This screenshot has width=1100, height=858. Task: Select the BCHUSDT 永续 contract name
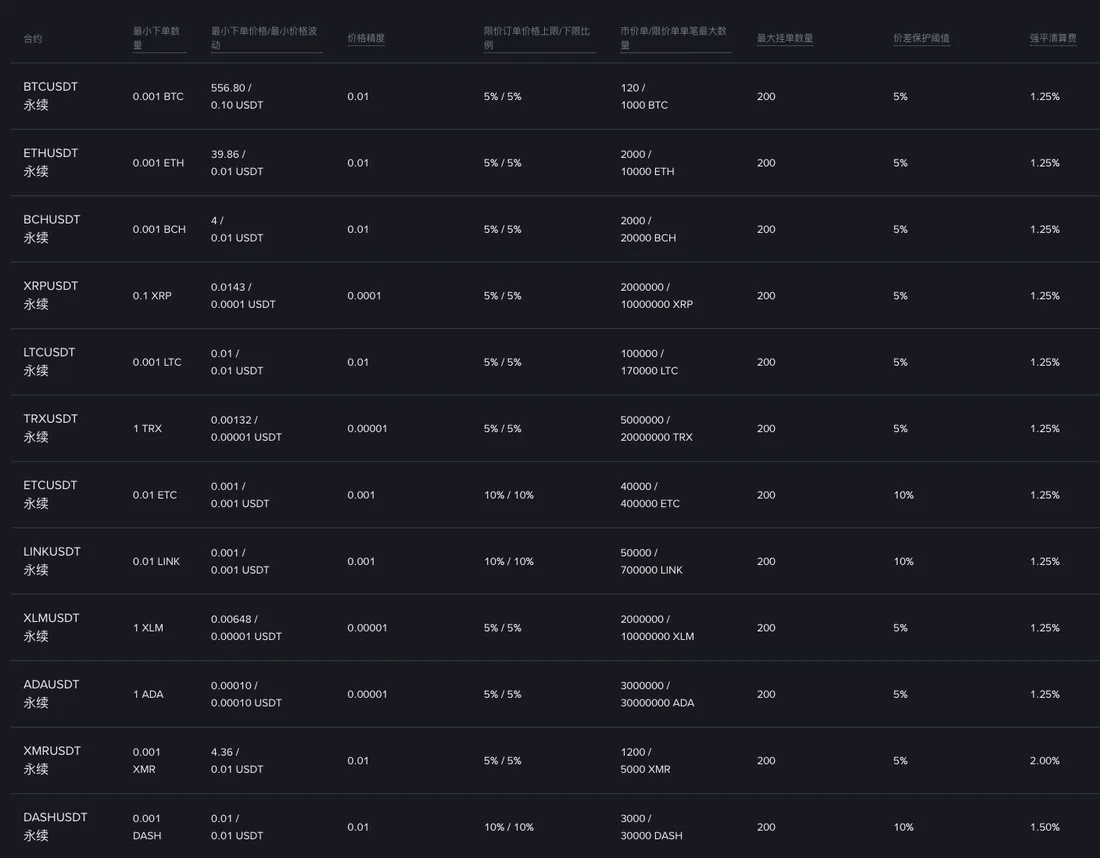point(51,229)
